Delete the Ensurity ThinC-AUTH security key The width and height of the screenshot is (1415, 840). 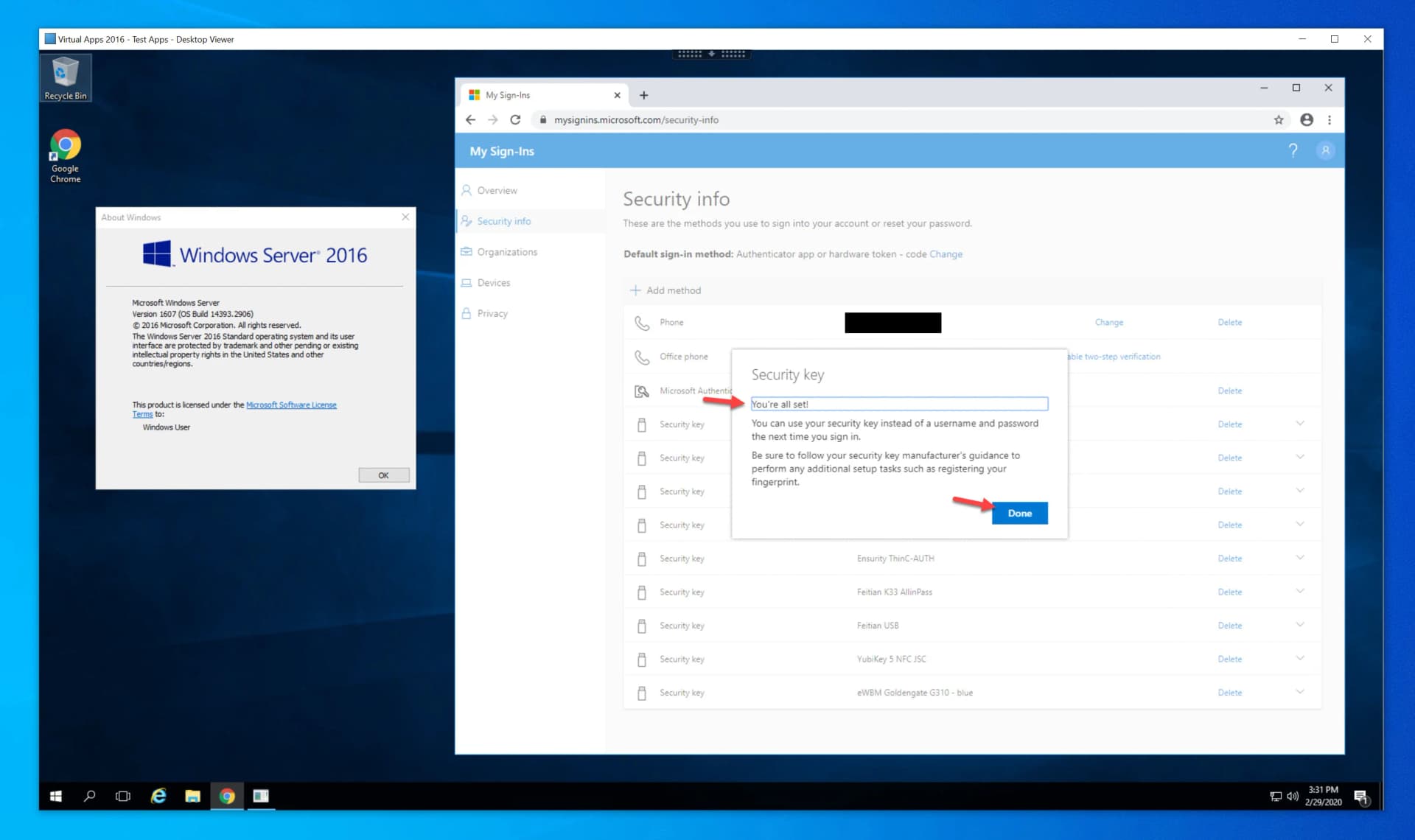tap(1230, 559)
